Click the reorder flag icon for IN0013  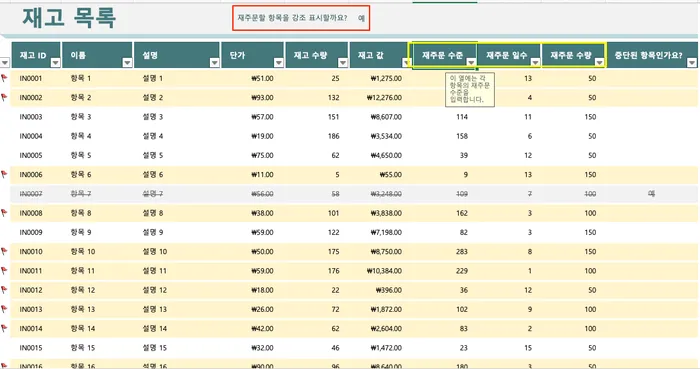pyautogui.click(x=4, y=309)
